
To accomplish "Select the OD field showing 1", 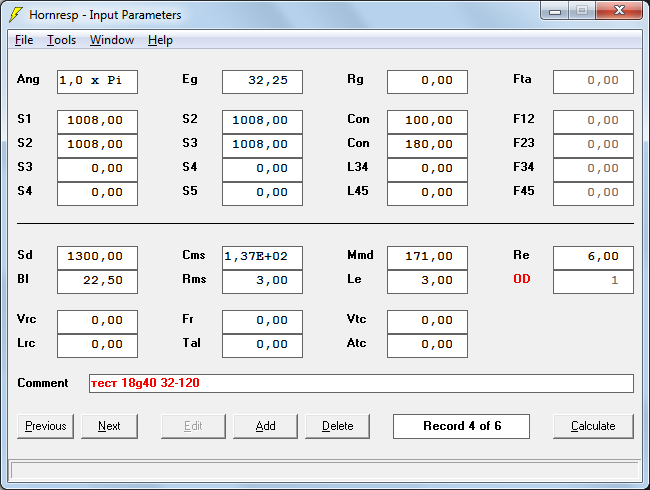I will click(x=593, y=282).
